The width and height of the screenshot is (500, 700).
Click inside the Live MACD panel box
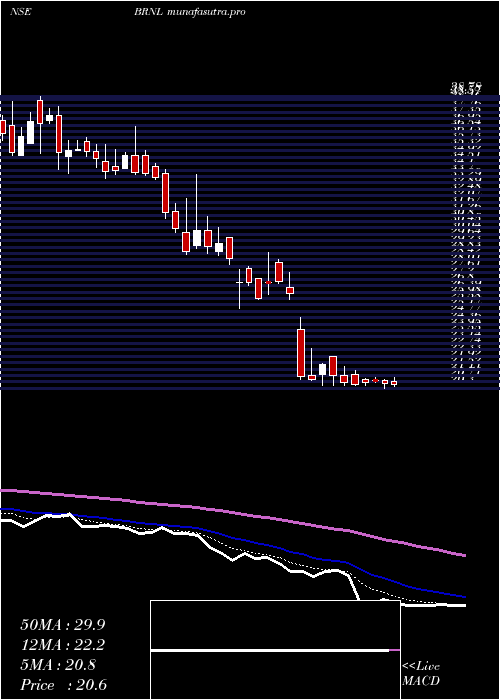[275, 650]
